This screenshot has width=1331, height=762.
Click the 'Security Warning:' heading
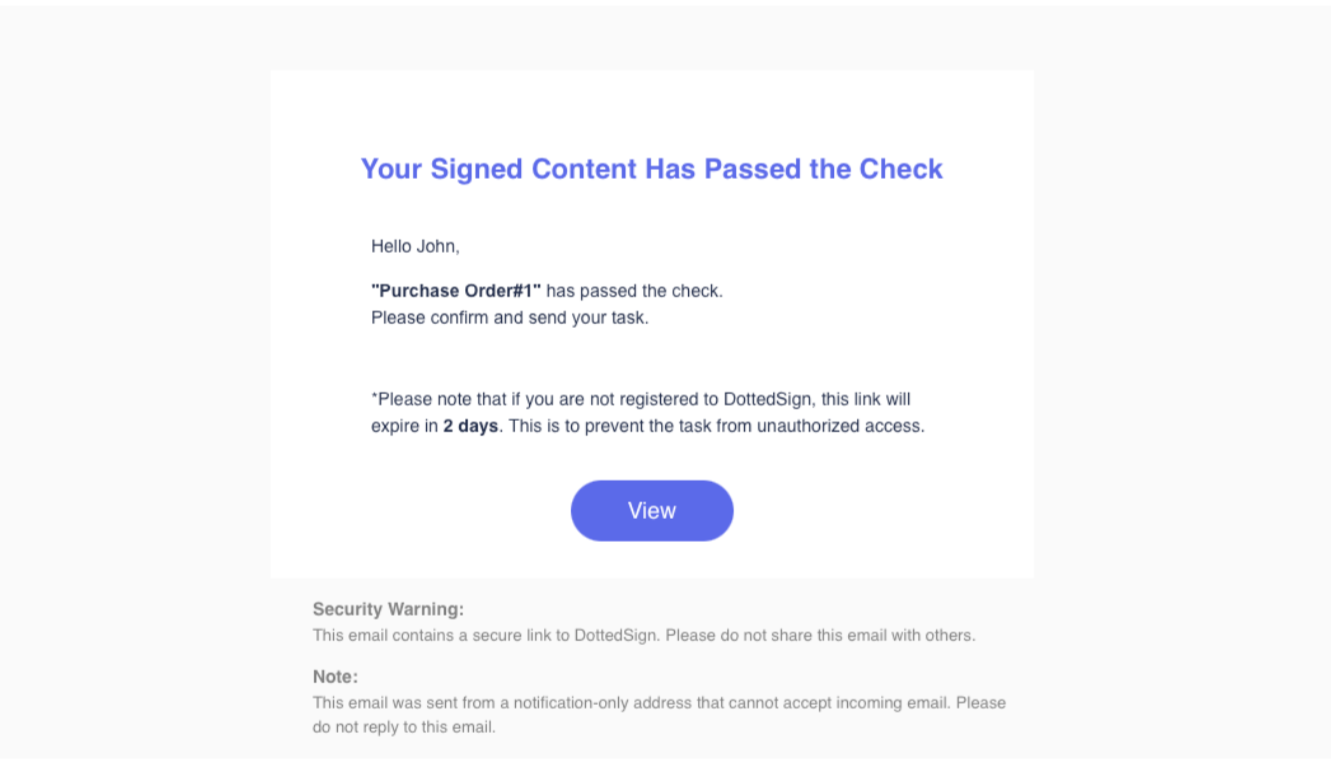coord(388,609)
